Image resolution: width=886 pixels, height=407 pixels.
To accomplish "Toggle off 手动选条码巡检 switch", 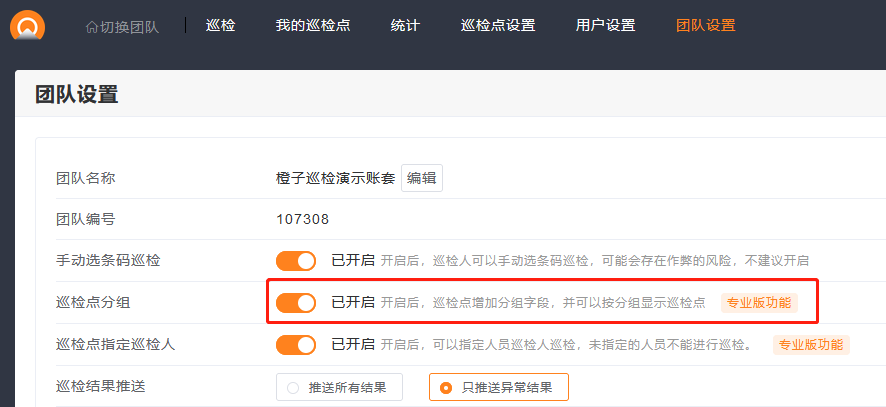I will coord(296,261).
